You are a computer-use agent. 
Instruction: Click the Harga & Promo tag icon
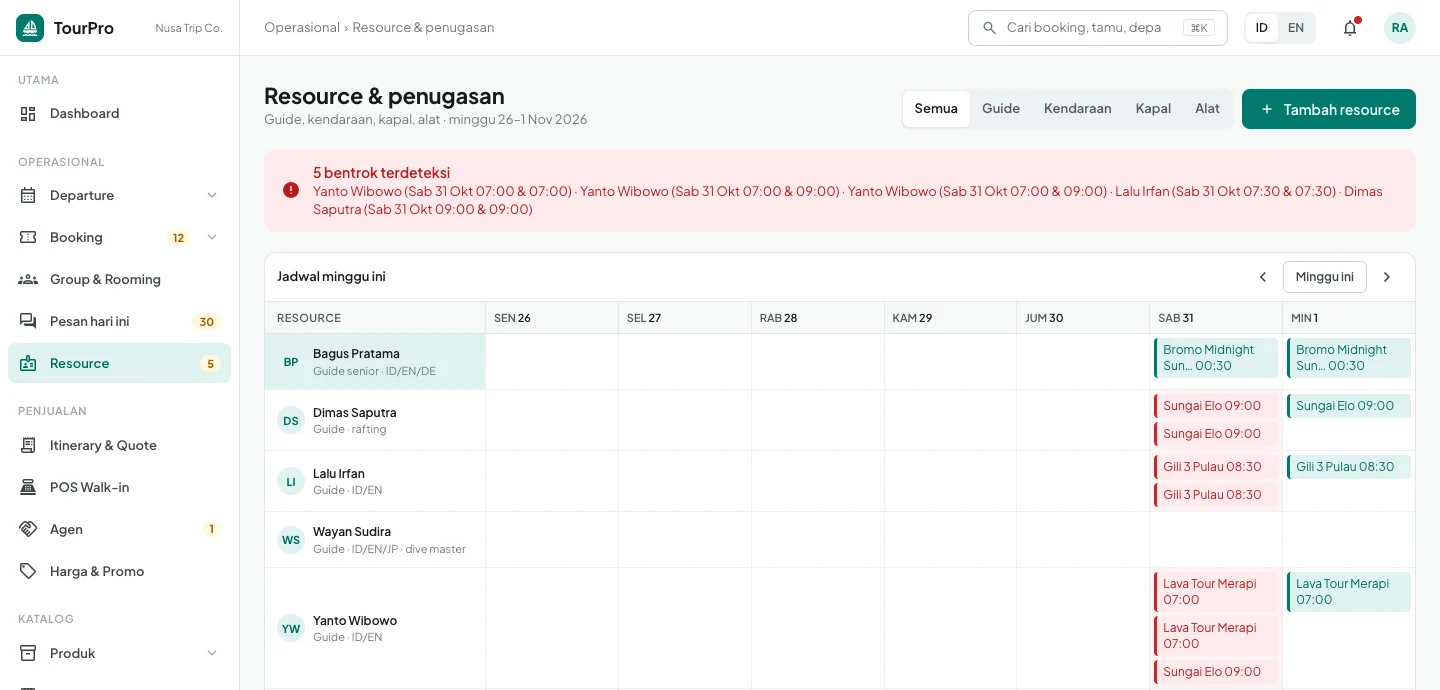28,572
